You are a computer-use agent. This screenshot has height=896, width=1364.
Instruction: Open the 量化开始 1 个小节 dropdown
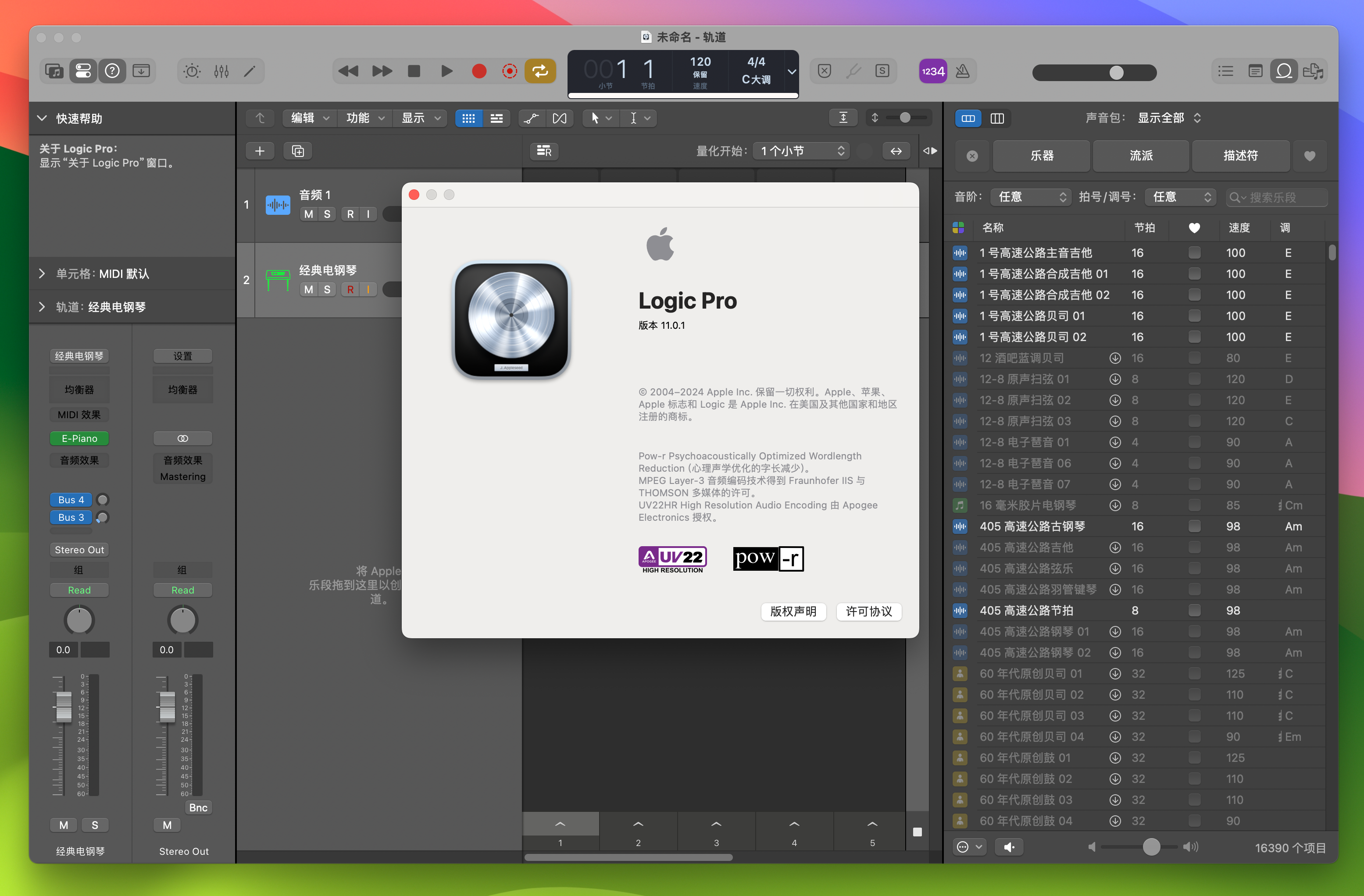(x=801, y=151)
